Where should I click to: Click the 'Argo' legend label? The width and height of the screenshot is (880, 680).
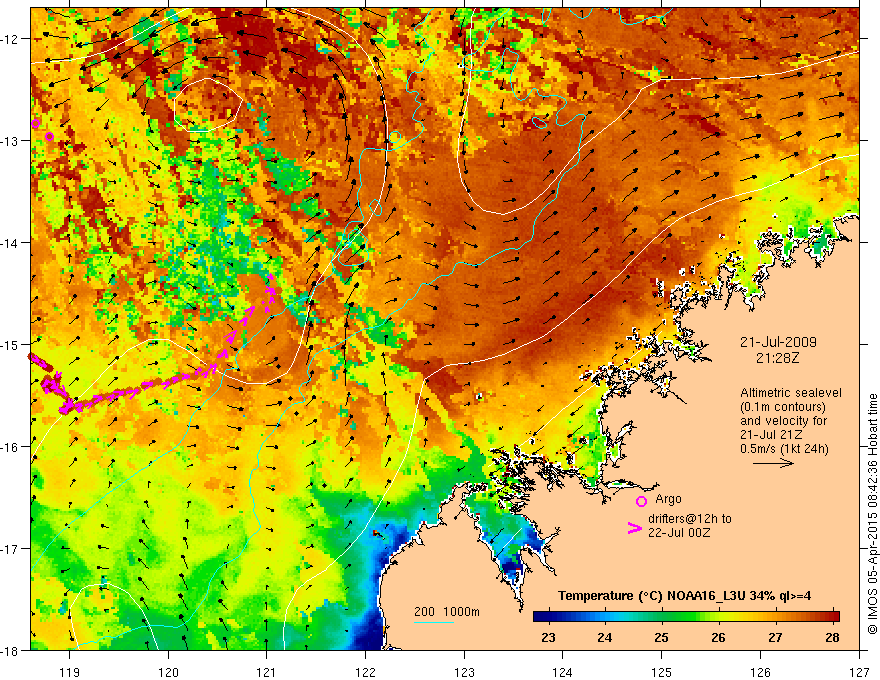click(x=668, y=499)
